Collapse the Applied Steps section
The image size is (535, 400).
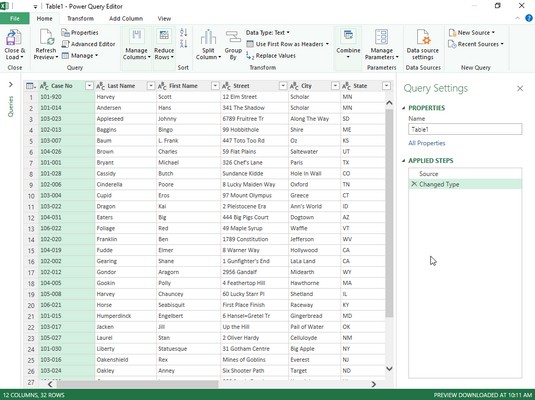pyautogui.click(x=404, y=160)
